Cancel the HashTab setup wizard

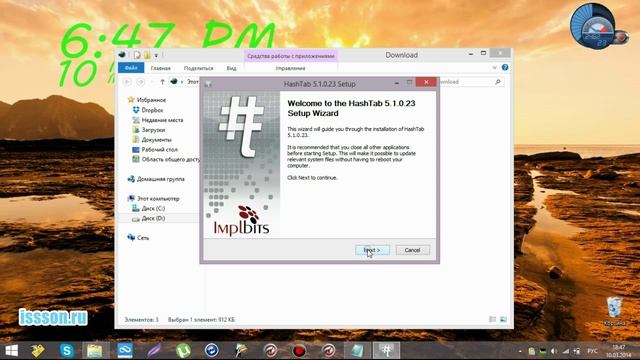click(x=412, y=250)
